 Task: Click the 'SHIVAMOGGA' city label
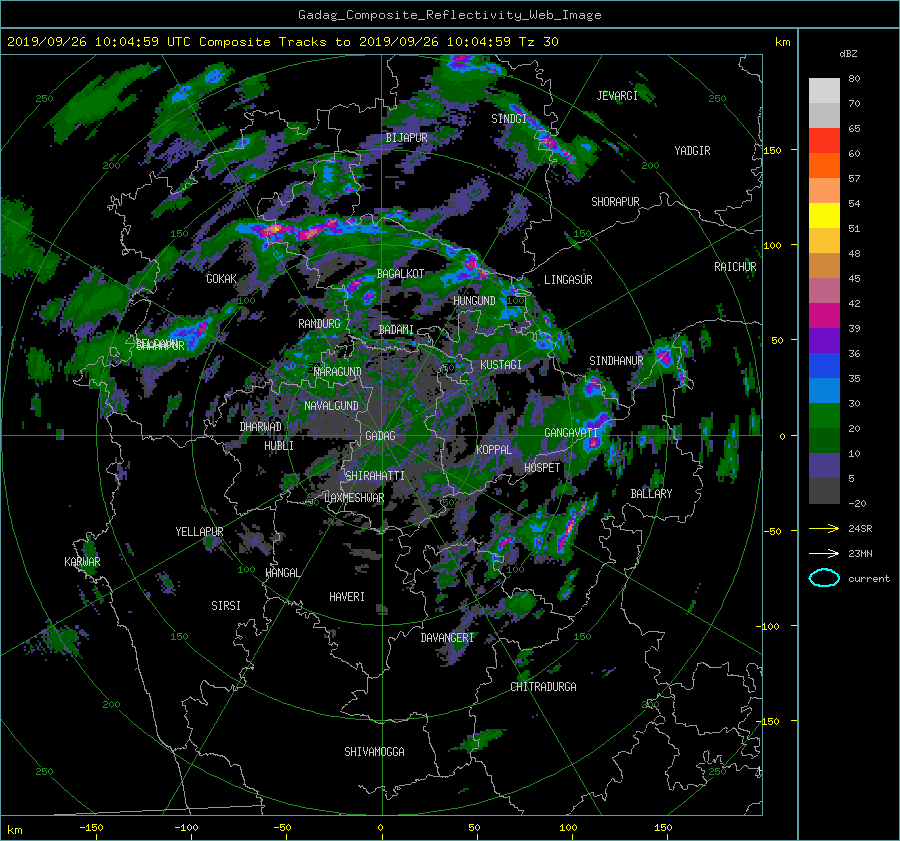tap(374, 752)
